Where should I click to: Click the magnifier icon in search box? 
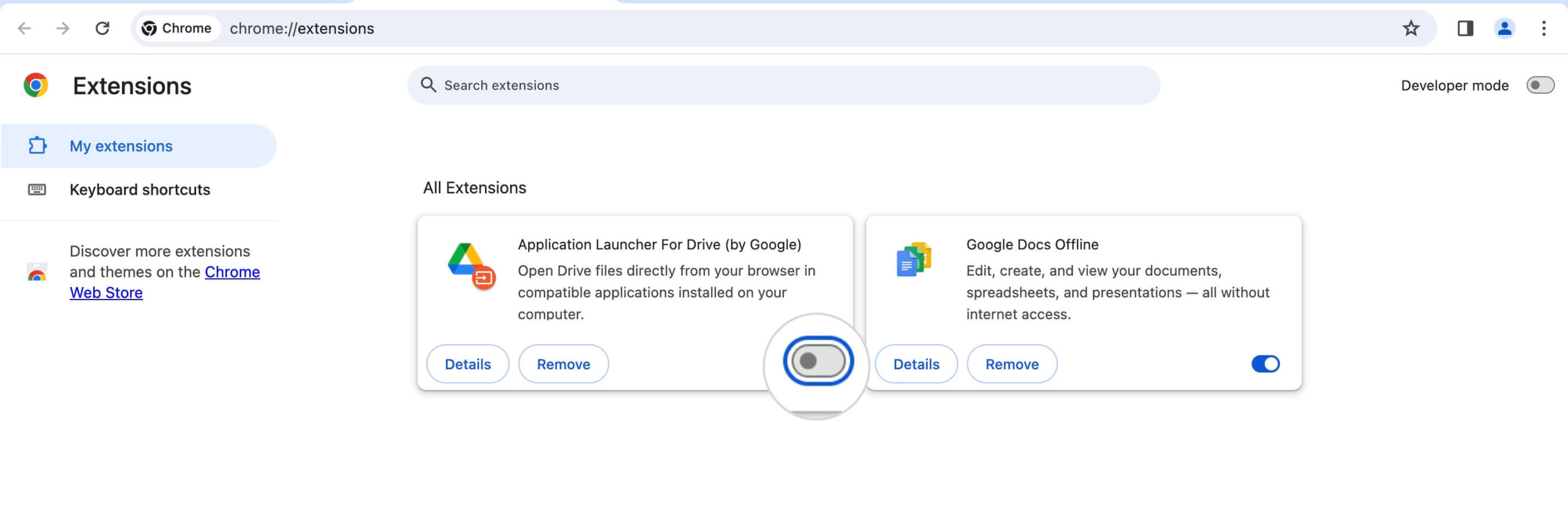[429, 85]
